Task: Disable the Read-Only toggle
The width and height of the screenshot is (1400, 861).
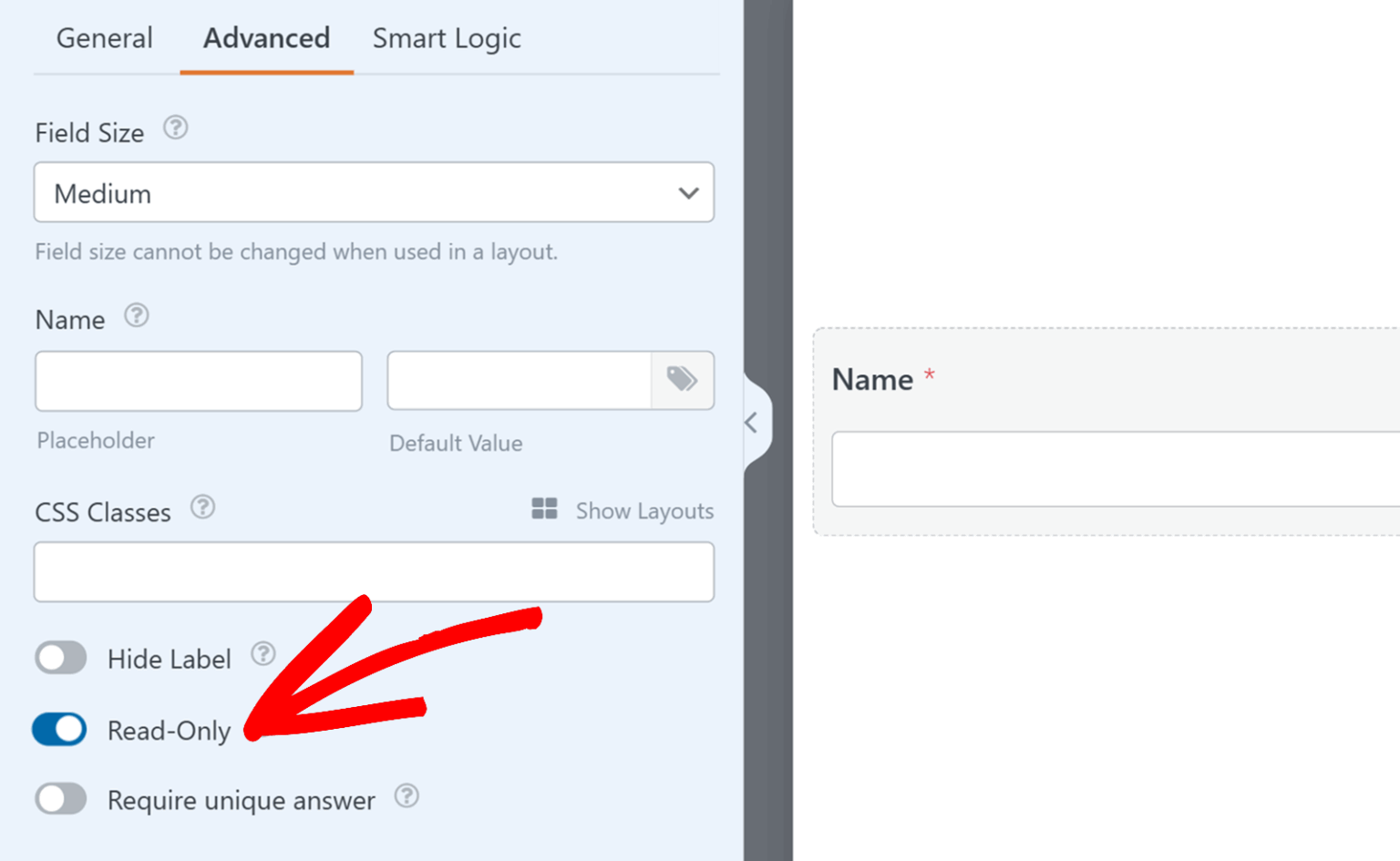Action: pyautogui.click(x=59, y=729)
